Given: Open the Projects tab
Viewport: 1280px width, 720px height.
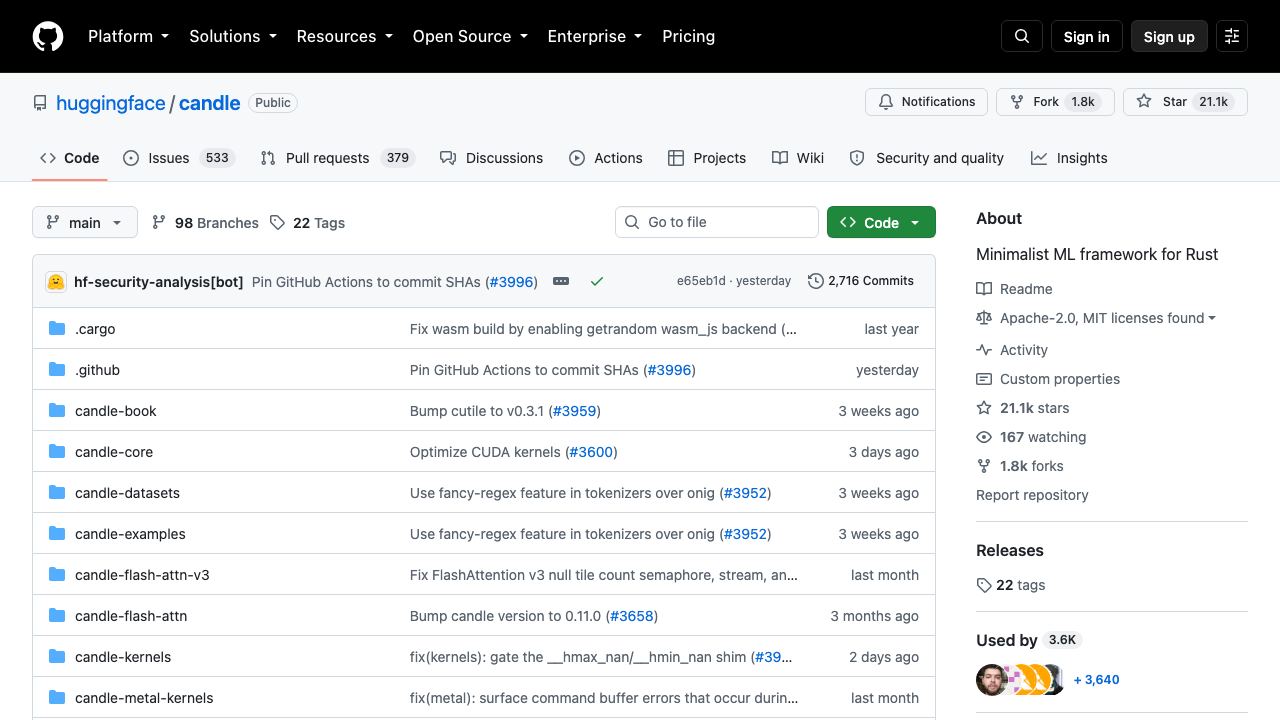Looking at the screenshot, I should pyautogui.click(x=707, y=158).
